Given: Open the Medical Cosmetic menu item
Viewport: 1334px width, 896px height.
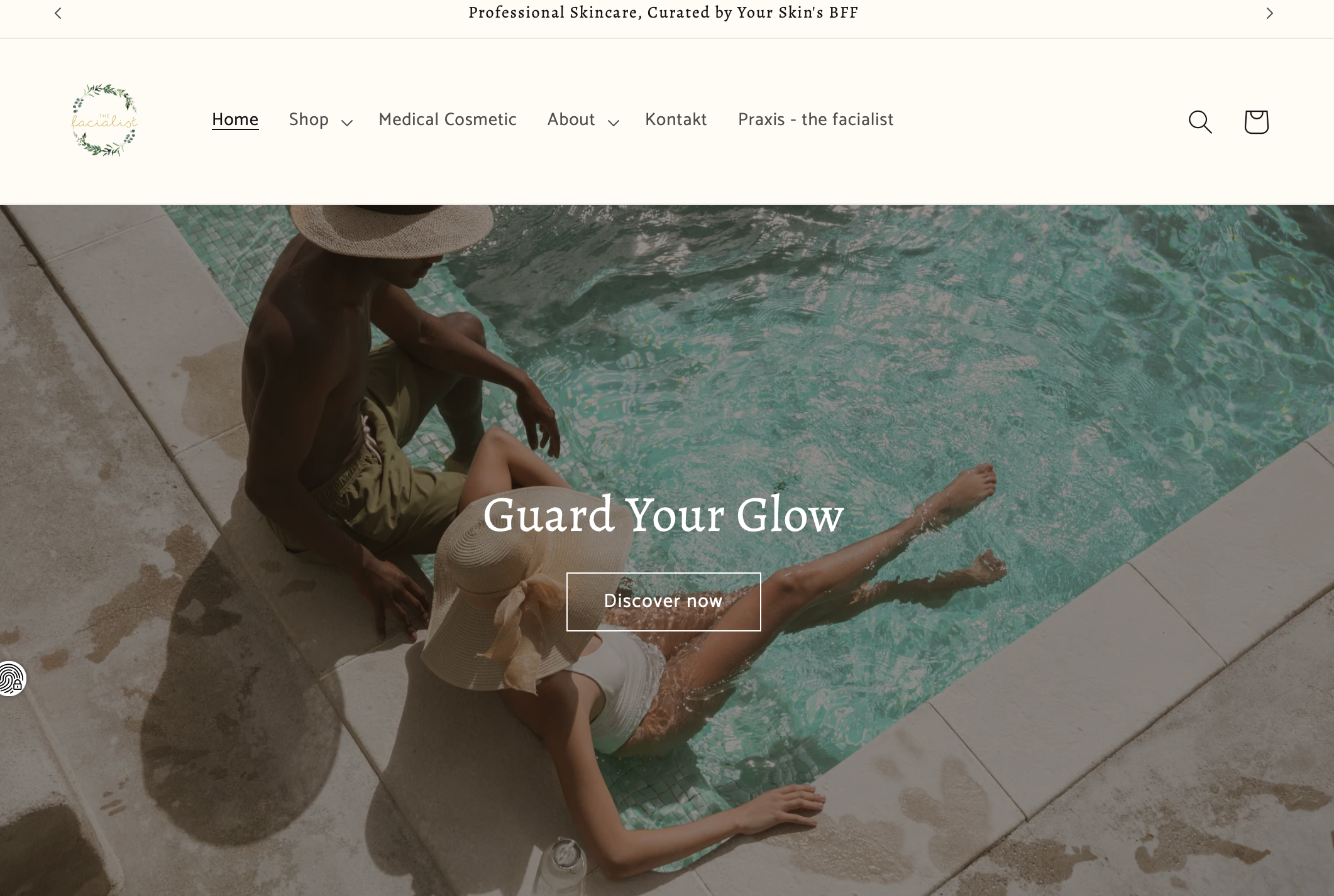Looking at the screenshot, I should tap(448, 119).
